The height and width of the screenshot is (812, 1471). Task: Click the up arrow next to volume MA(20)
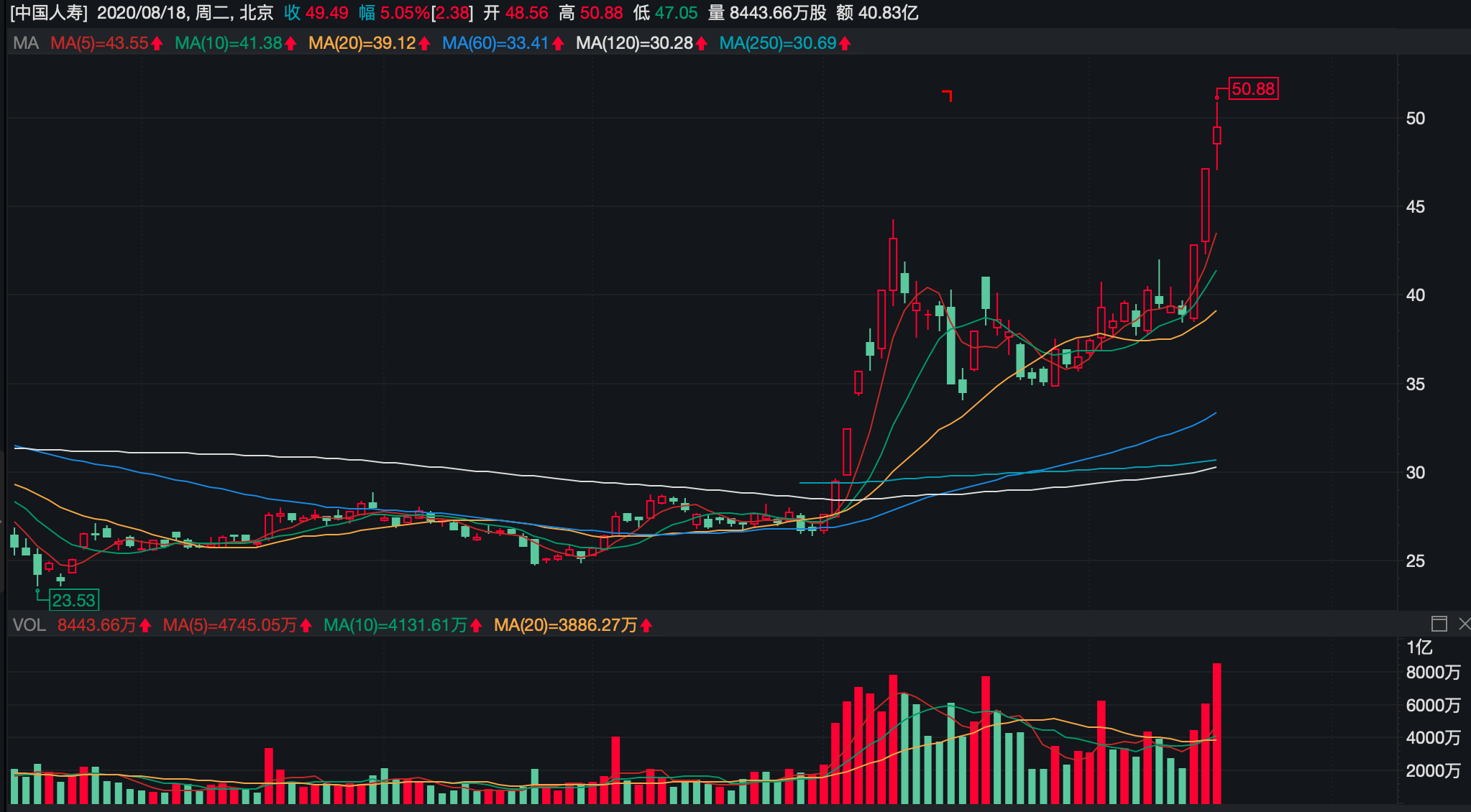(x=648, y=625)
